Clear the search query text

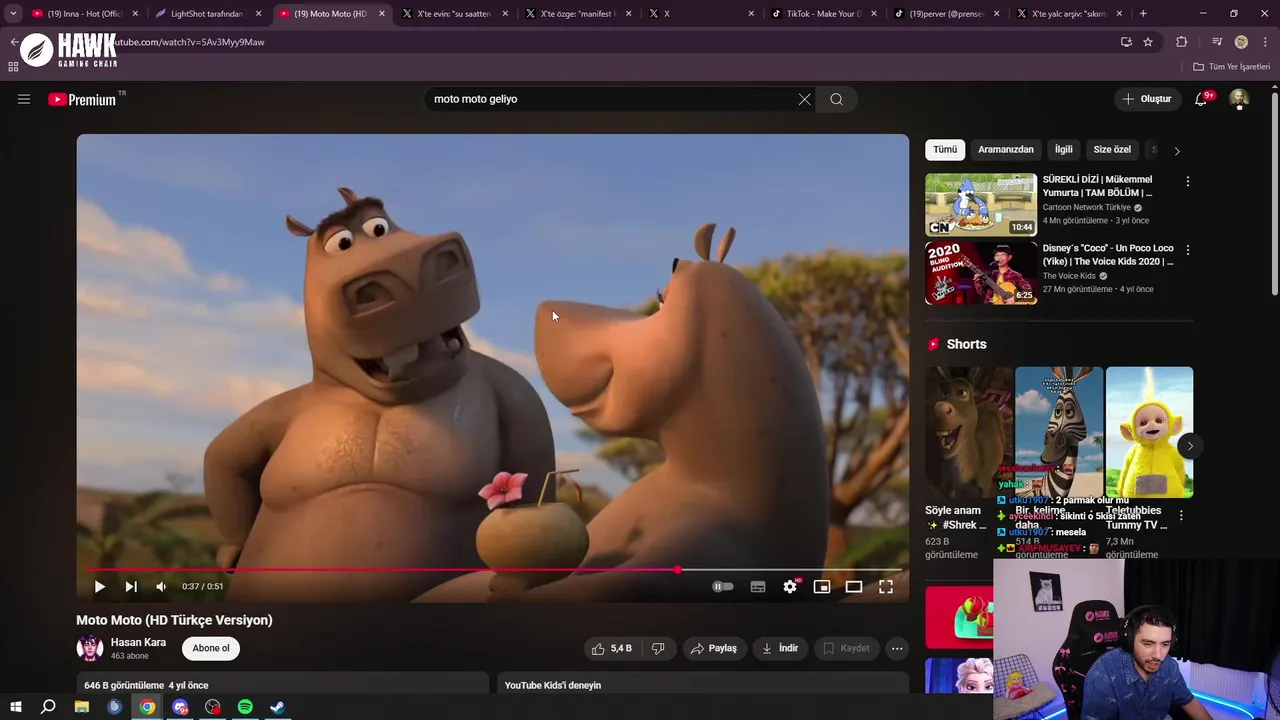point(804,99)
